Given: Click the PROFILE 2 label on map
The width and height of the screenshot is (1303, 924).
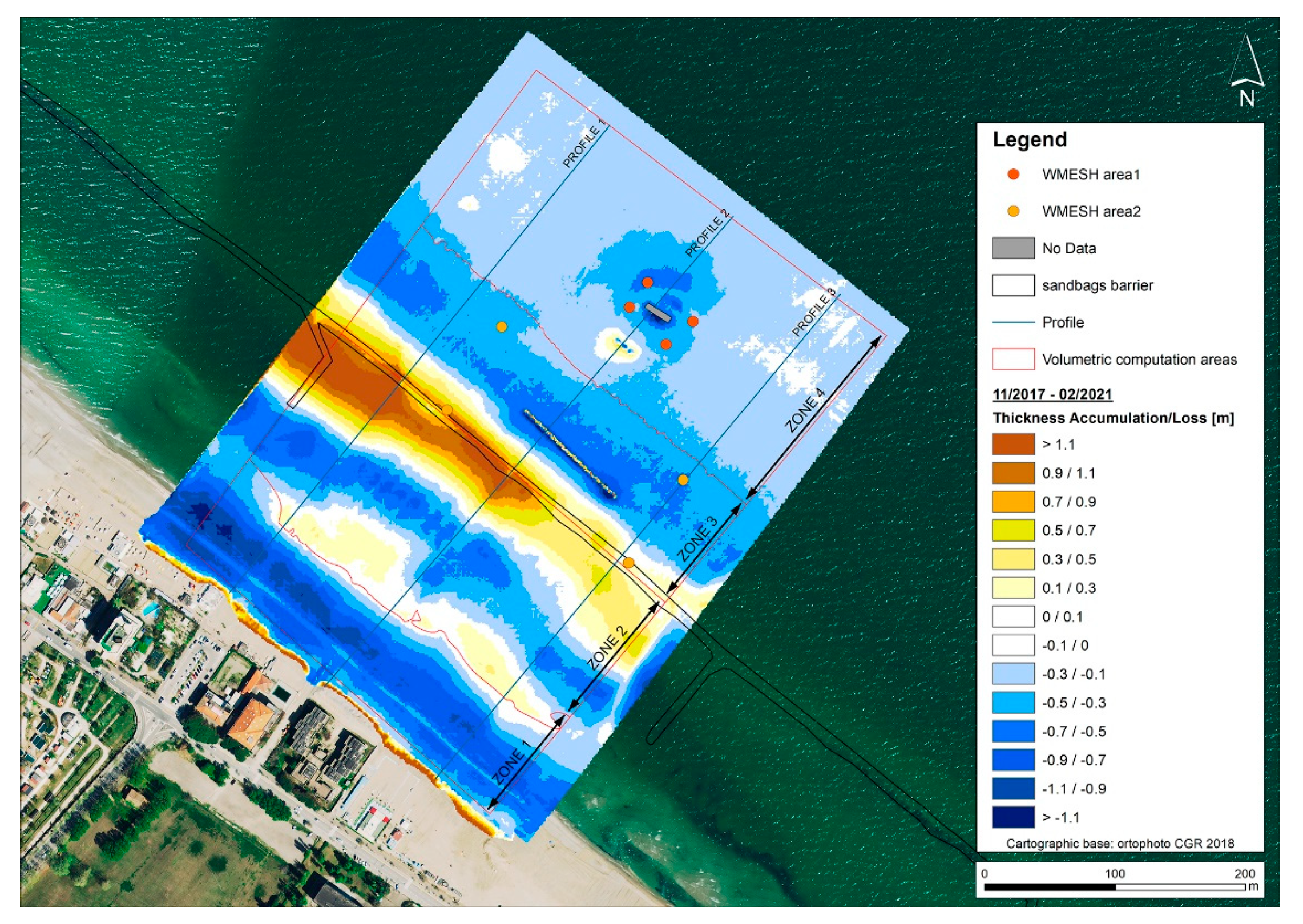Looking at the screenshot, I should (707, 233).
